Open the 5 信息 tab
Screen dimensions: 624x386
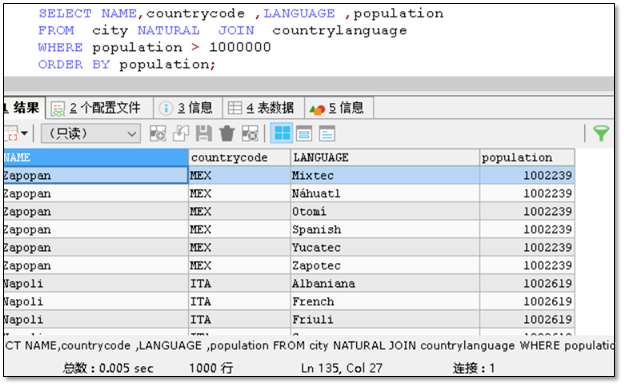(339, 108)
